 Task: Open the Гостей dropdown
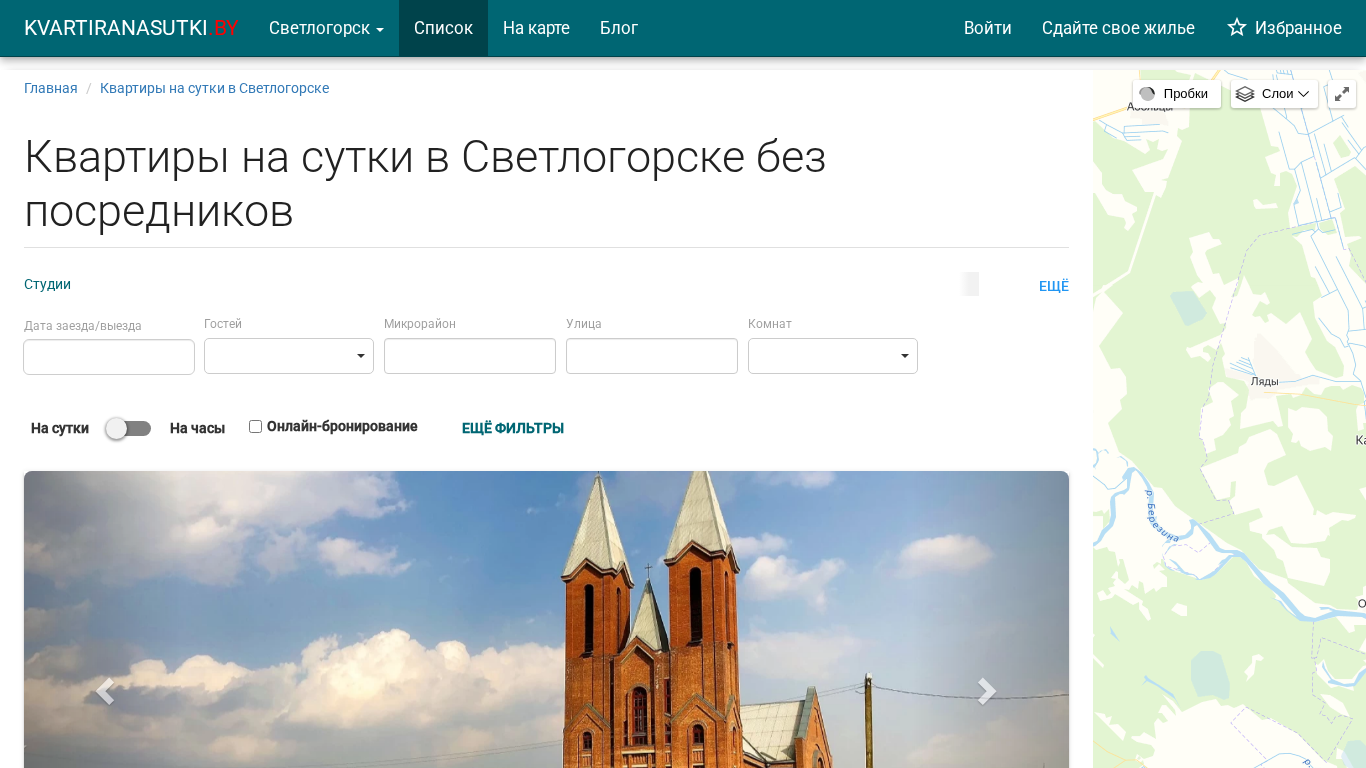pyautogui.click(x=289, y=356)
